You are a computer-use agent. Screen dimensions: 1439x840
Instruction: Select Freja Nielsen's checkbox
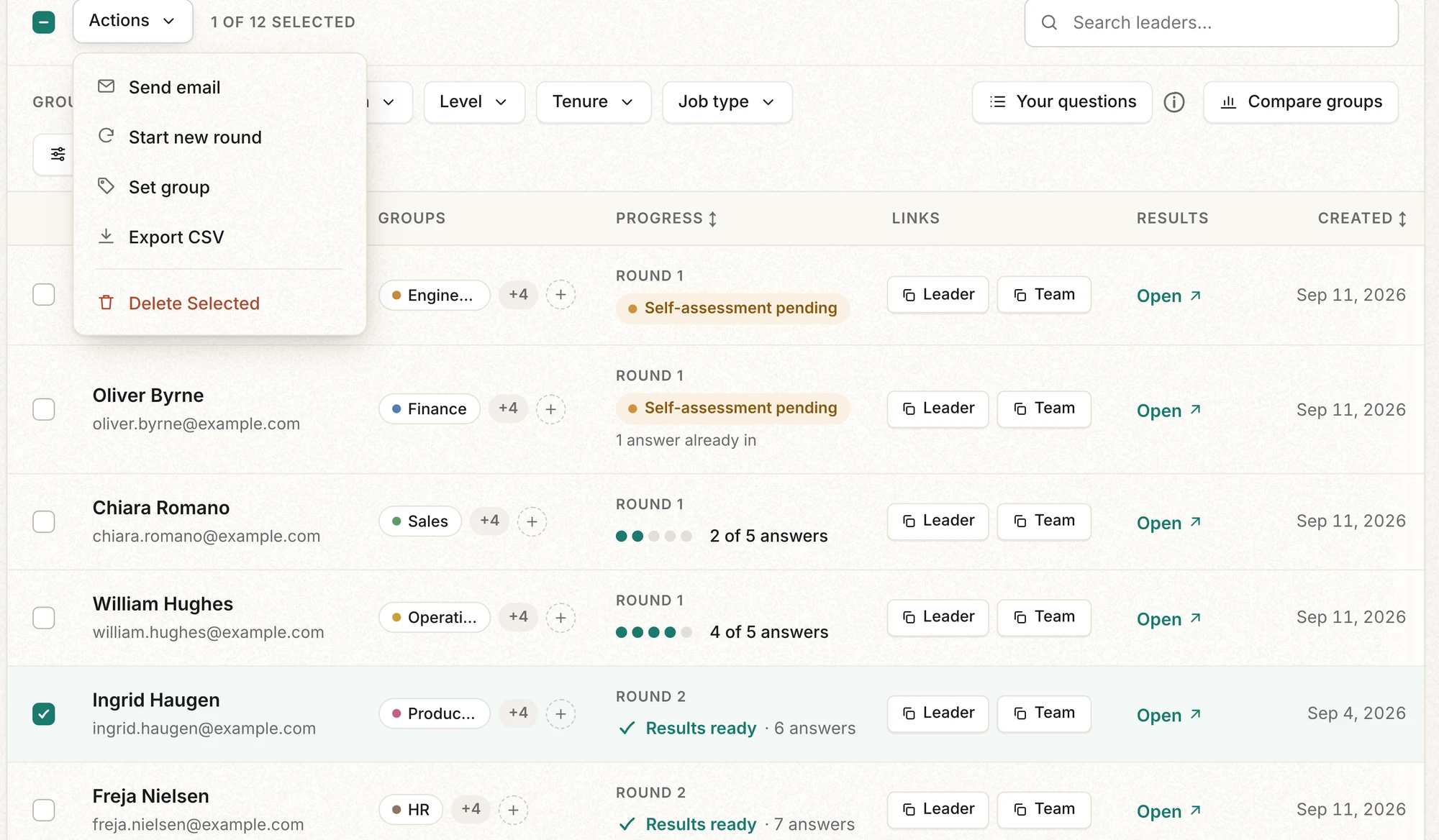click(44, 811)
